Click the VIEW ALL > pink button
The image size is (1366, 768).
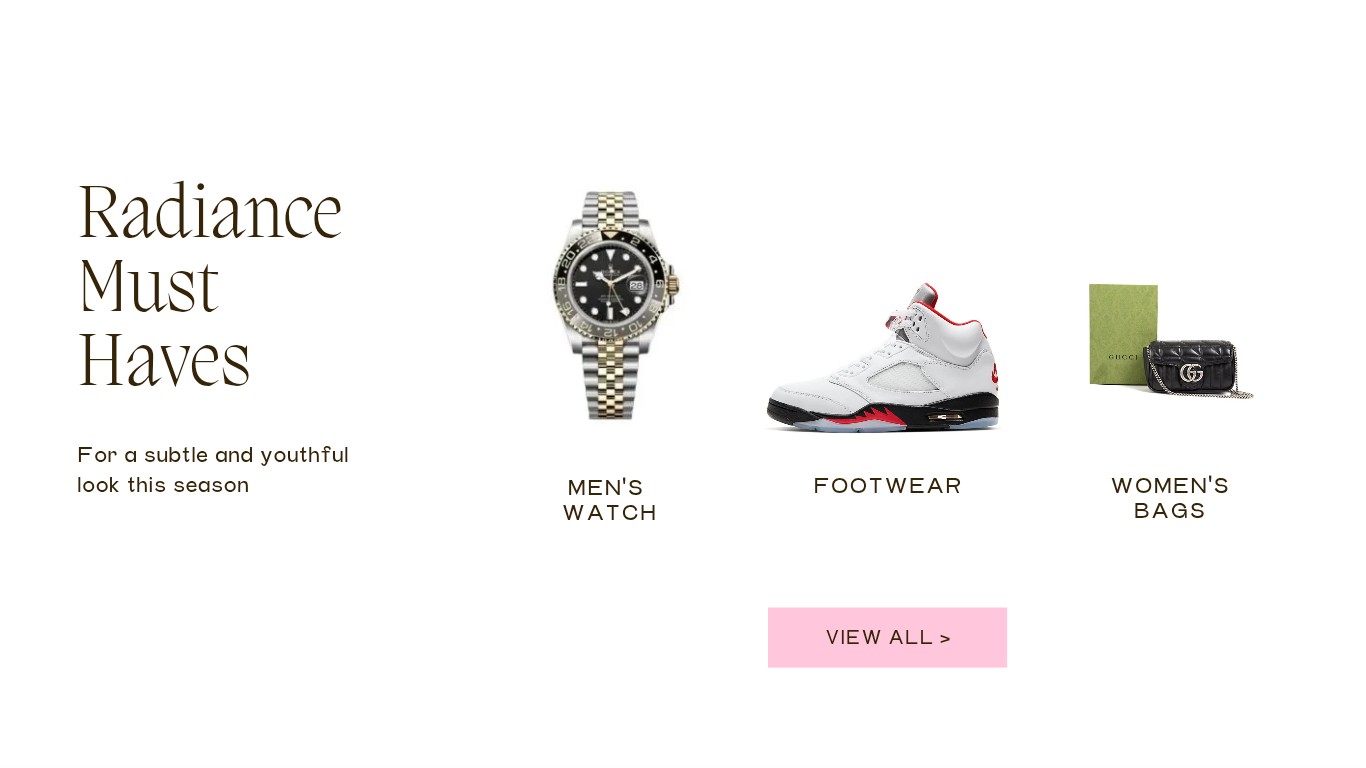(887, 637)
